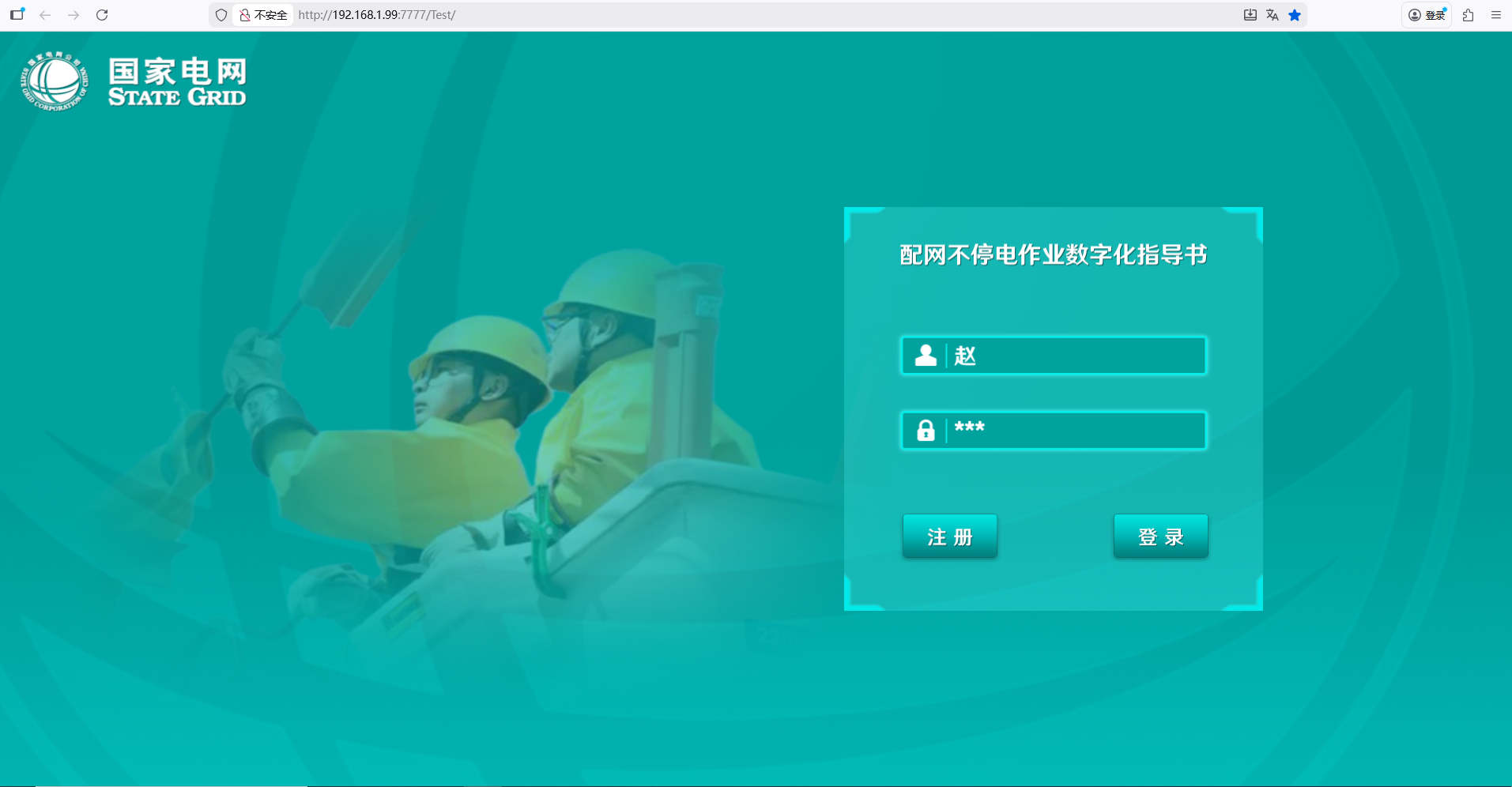The width and height of the screenshot is (1512, 787).
Task: Click the 登录 login button
Action: pyautogui.click(x=1160, y=536)
